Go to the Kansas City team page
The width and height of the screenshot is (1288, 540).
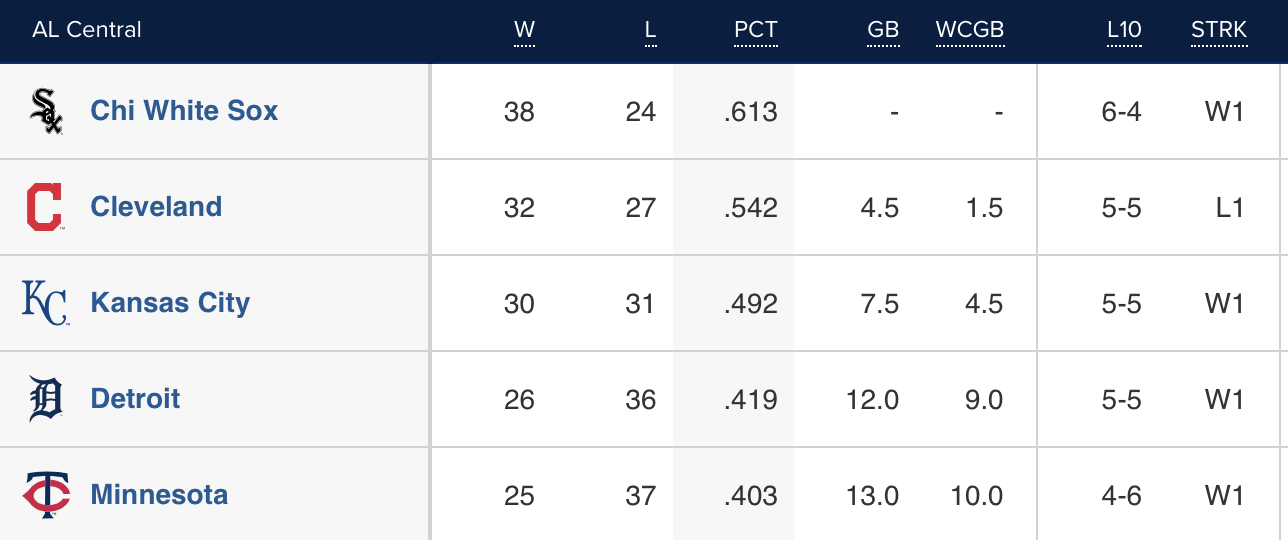point(170,303)
